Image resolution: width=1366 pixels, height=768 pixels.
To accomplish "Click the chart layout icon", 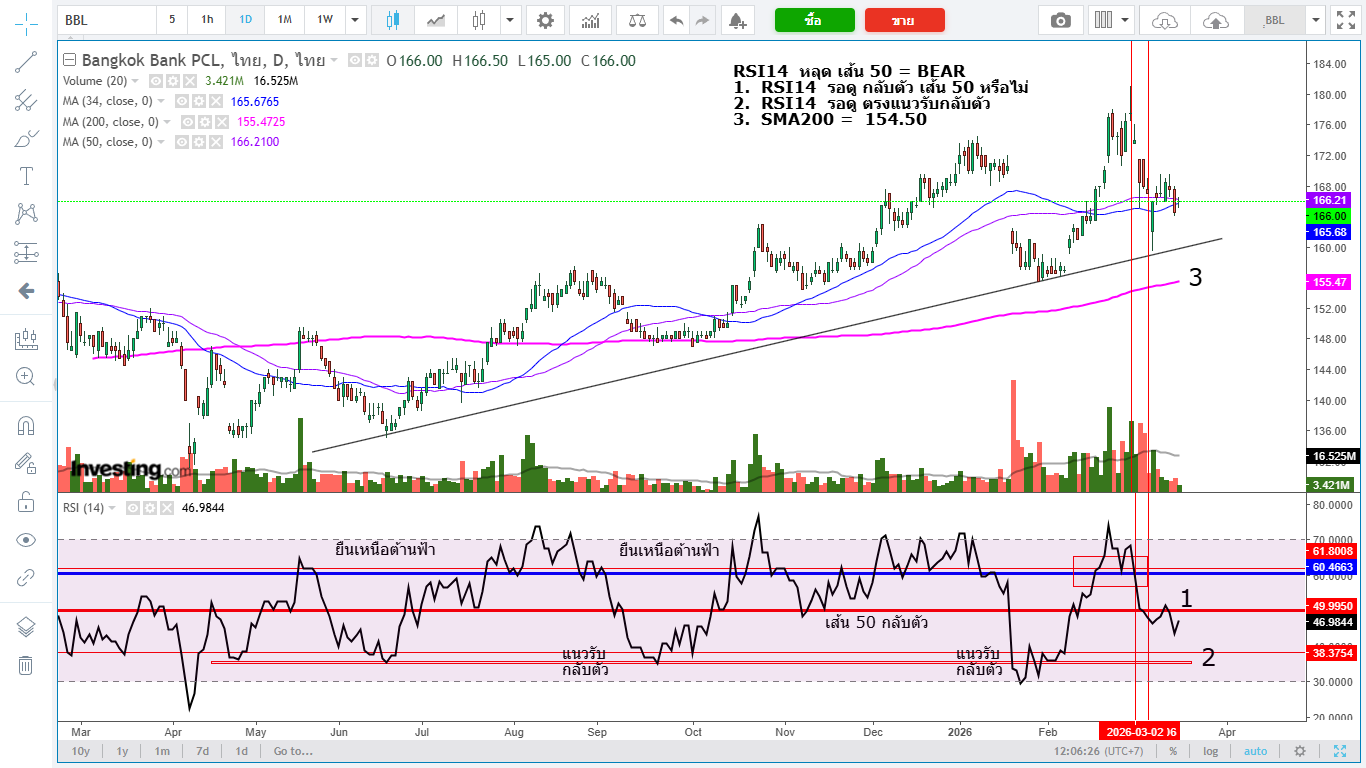I will coord(1104,19).
